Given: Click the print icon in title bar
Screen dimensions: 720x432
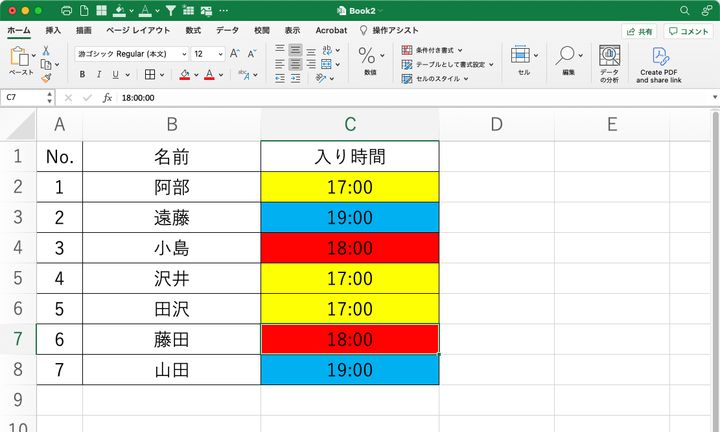Looking at the screenshot, I should click(66, 10).
